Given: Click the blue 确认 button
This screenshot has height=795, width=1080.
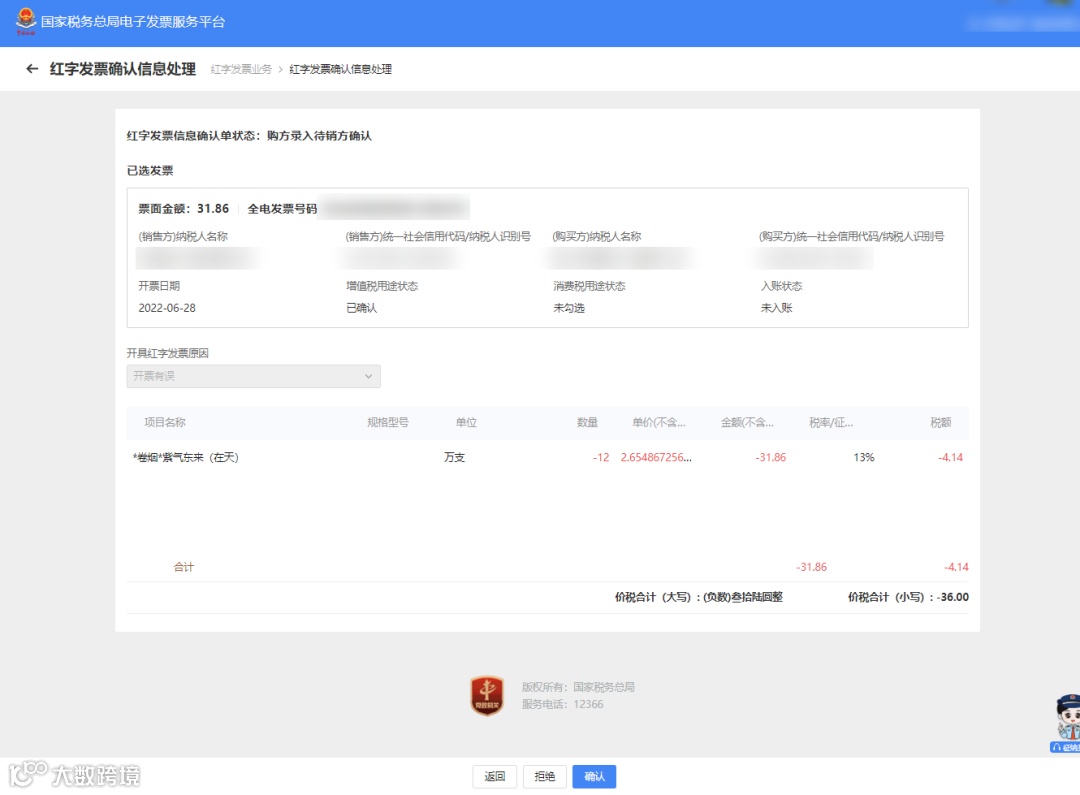Looking at the screenshot, I should [594, 776].
